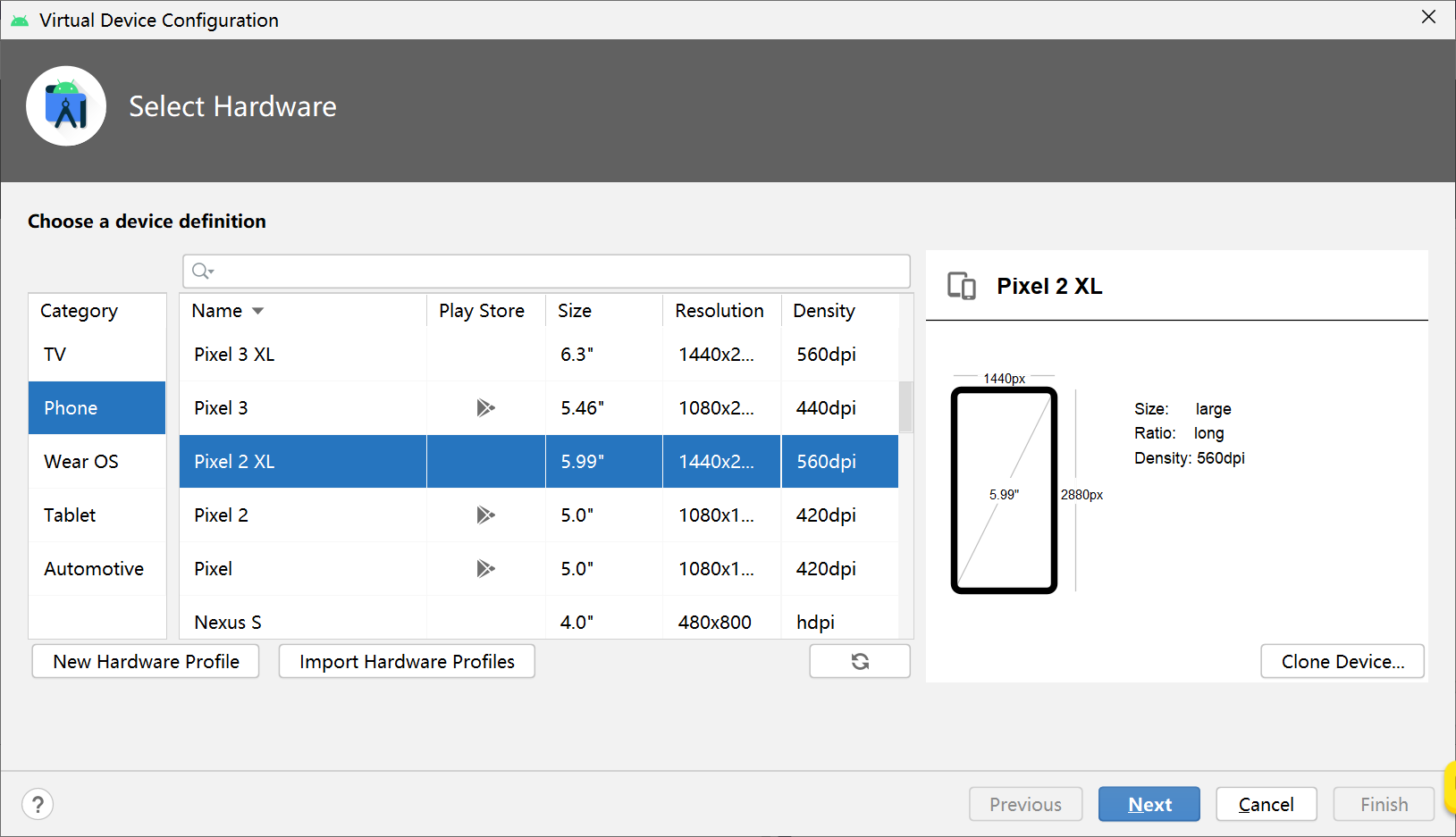Click the refresh device list icon button
Screen dimensions: 1456x837
click(860, 661)
